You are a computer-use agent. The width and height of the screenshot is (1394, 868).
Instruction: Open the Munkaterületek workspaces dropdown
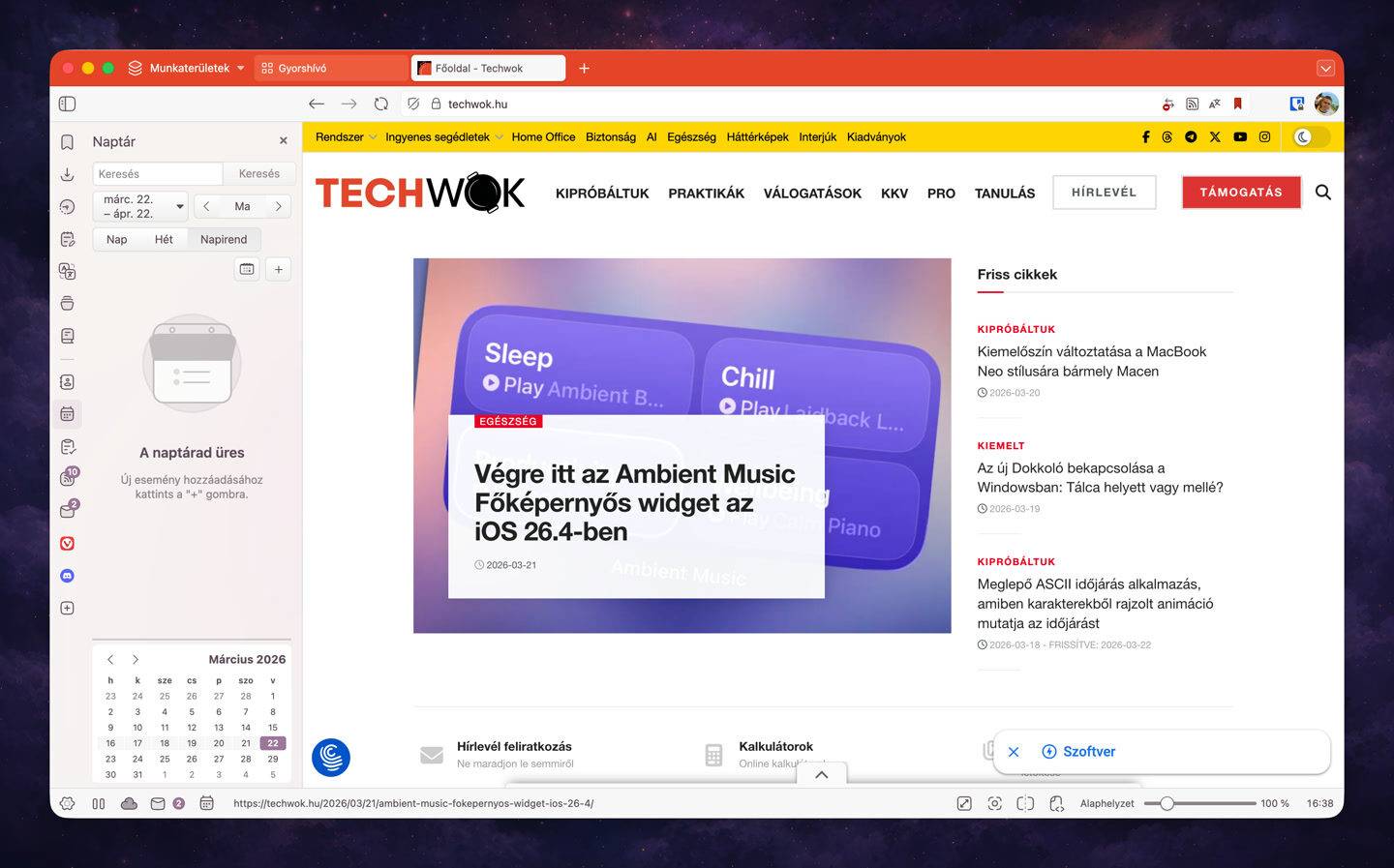coord(186,68)
